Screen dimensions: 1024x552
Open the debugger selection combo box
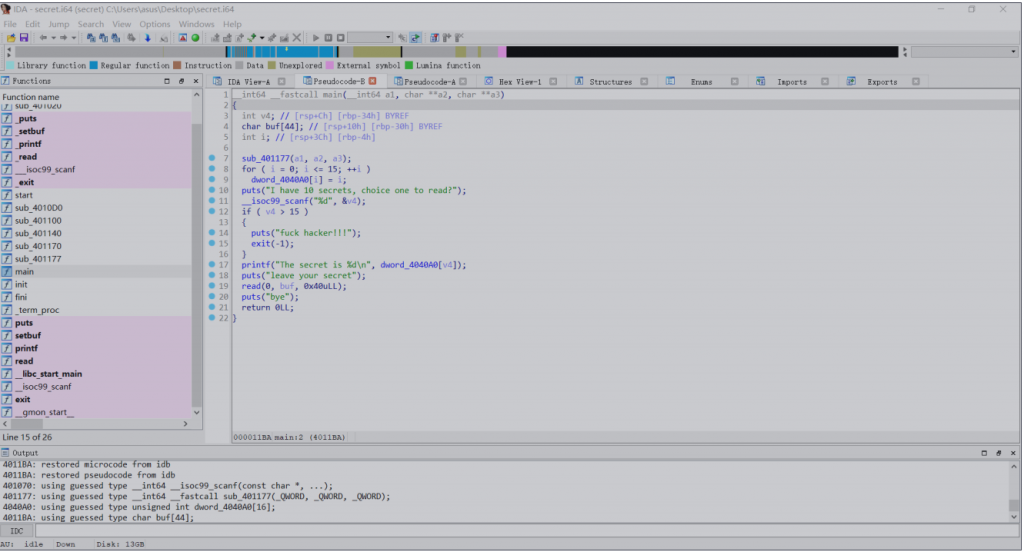click(370, 38)
